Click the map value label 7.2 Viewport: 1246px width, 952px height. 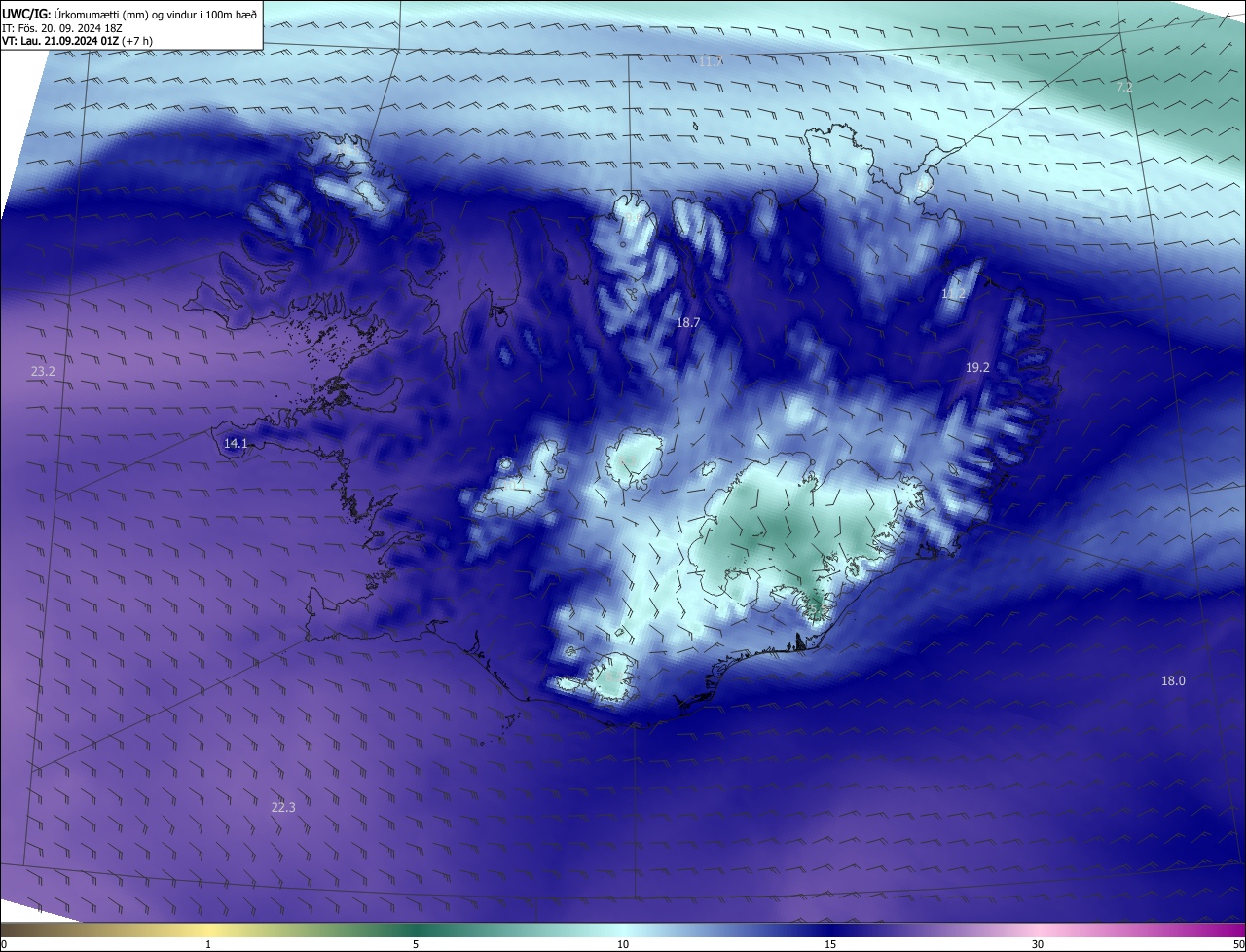[x=1124, y=87]
